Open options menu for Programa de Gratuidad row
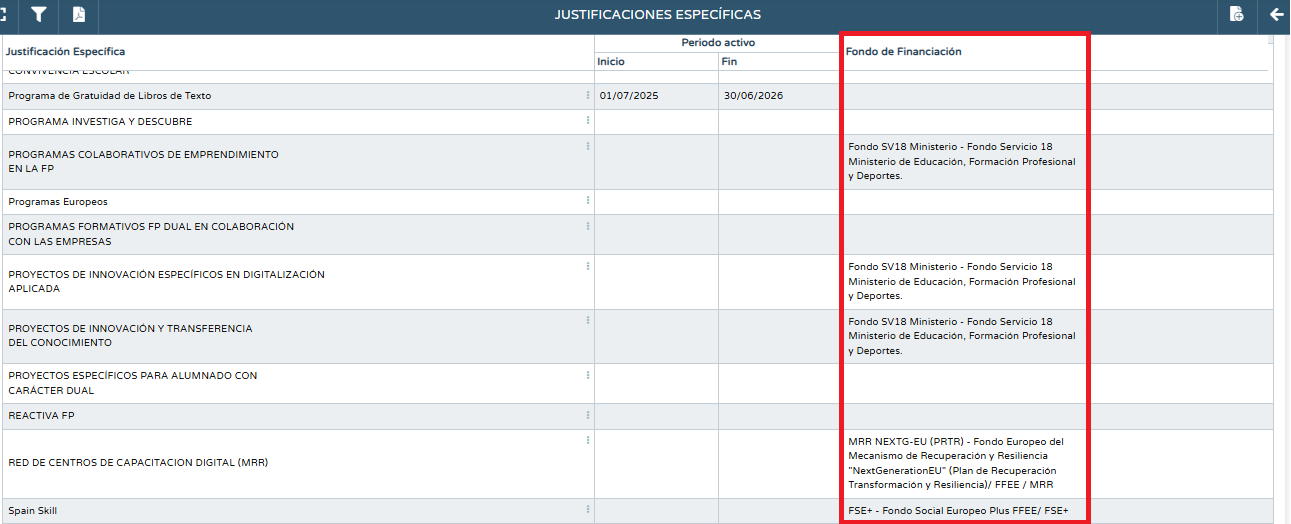Image resolution: width=1291 pixels, height=524 pixels. coord(588,95)
